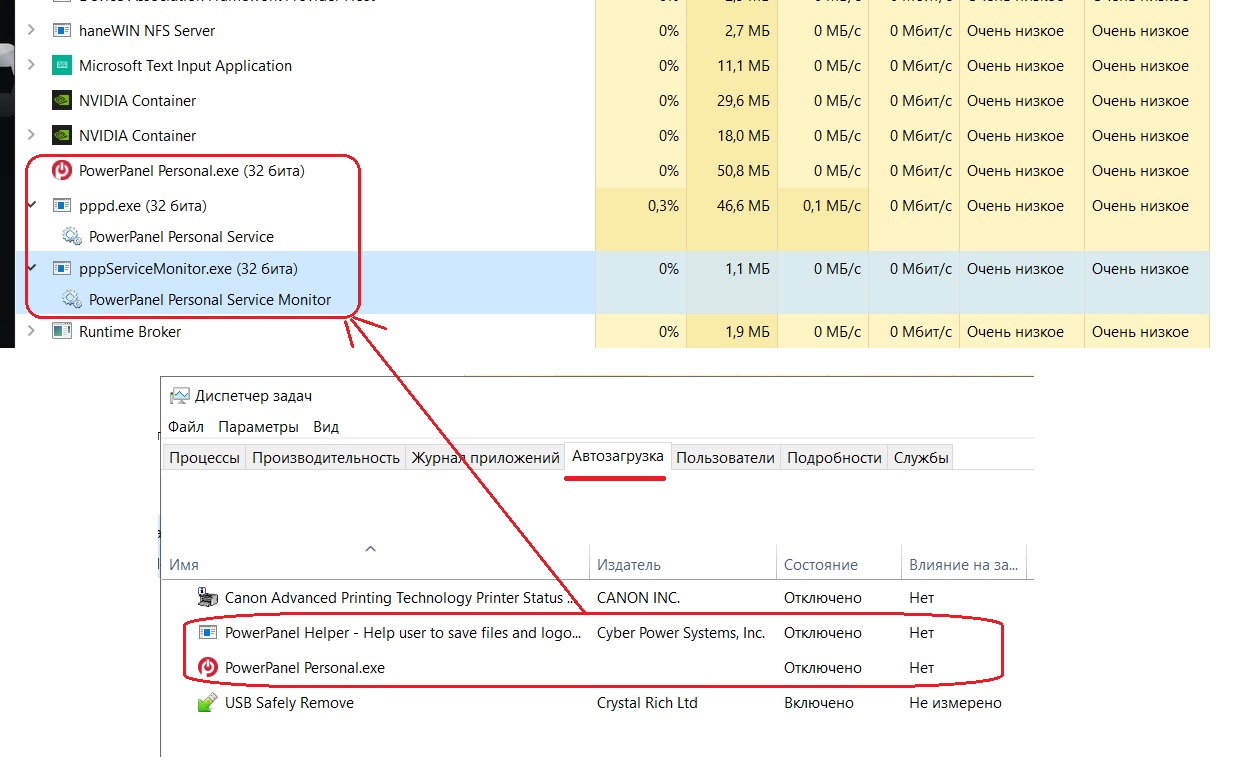Collapse the pppServiceMonitor.exe process group
1237x761 pixels.
coord(32,269)
